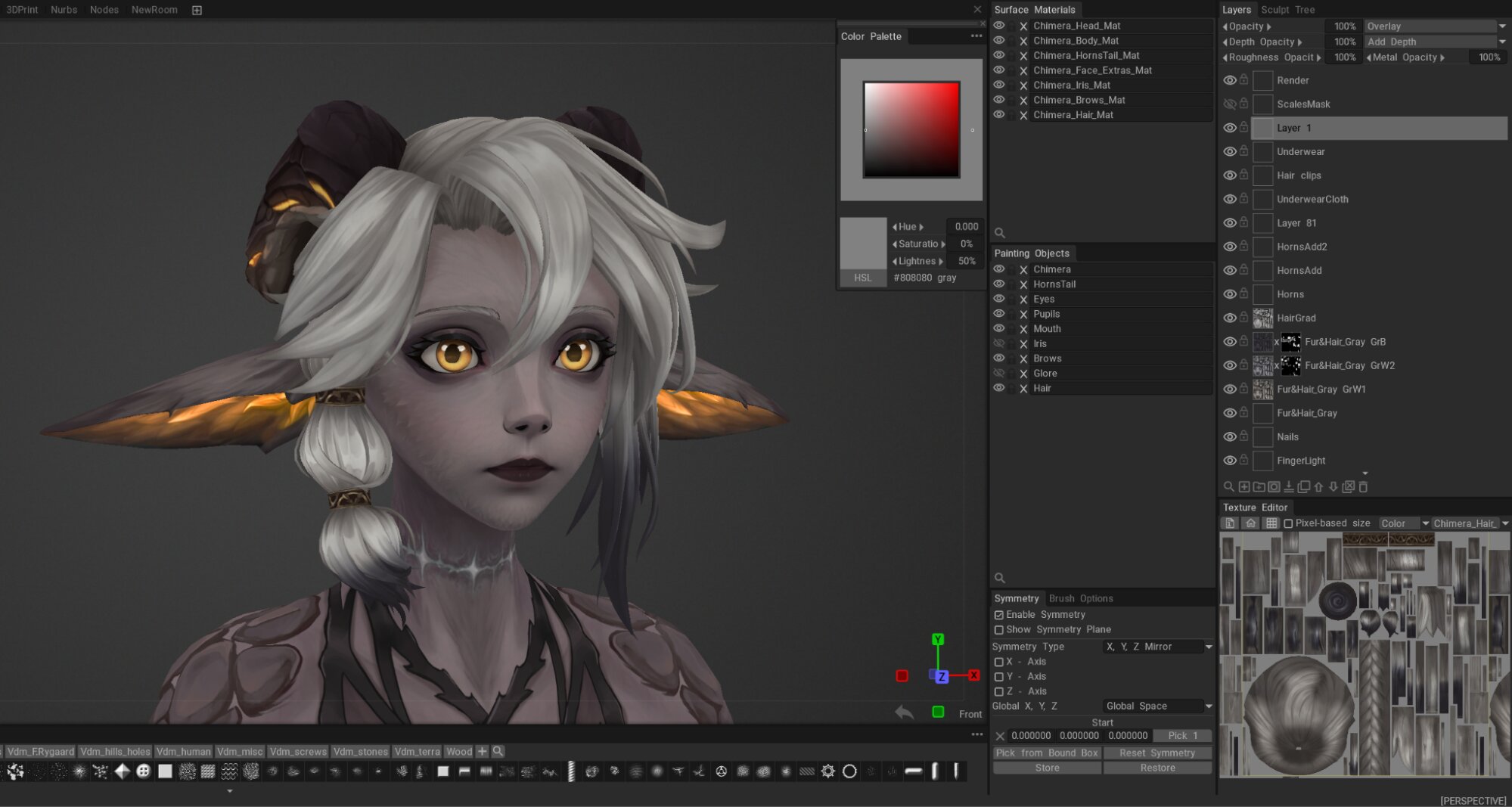Search layers with the magnifier icon
The width and height of the screenshot is (1512, 807).
[1228, 487]
